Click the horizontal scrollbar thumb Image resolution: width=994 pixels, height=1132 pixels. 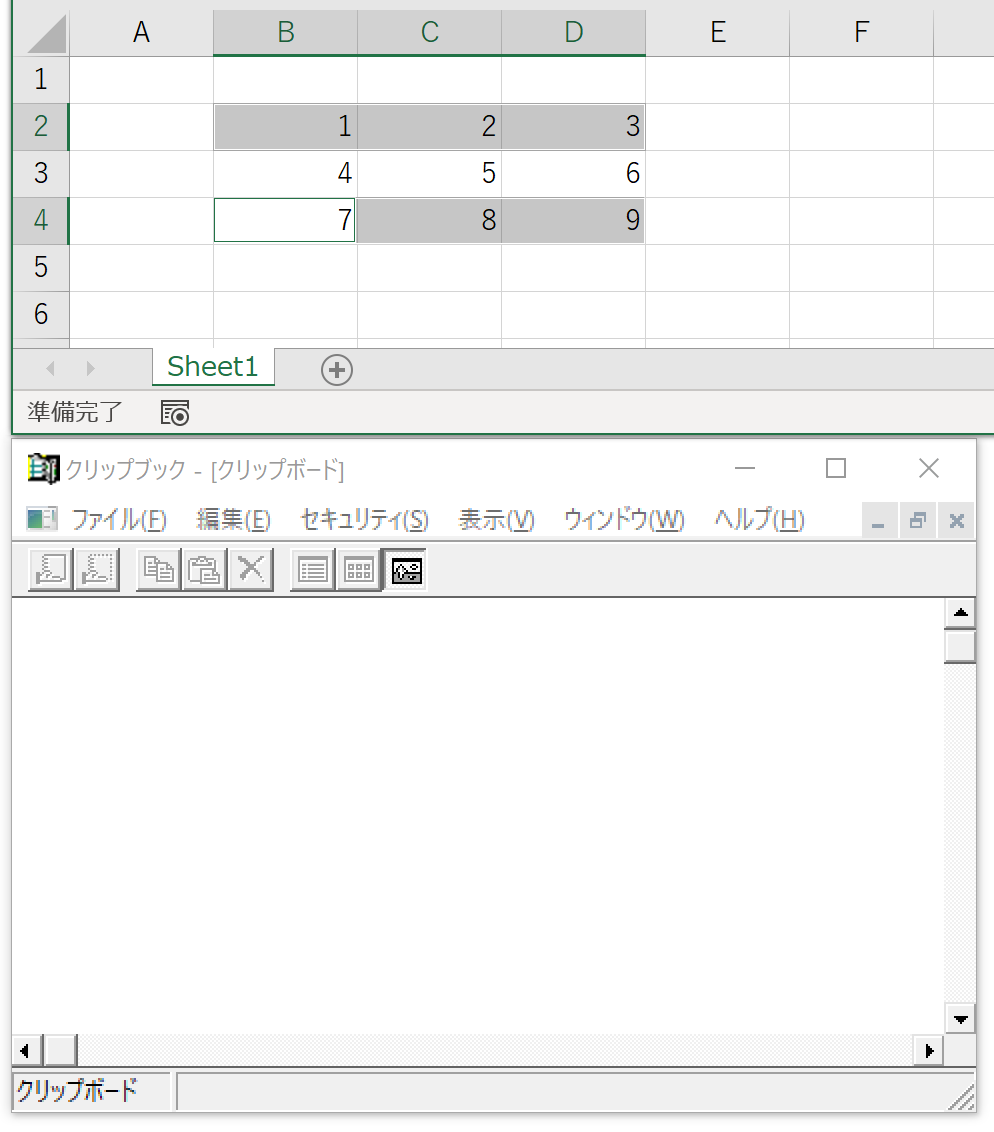pyautogui.click(x=60, y=1050)
